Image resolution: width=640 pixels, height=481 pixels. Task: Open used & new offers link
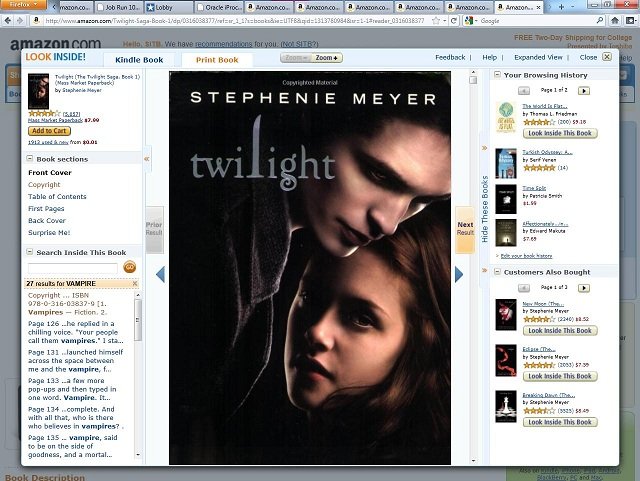(x=48, y=143)
